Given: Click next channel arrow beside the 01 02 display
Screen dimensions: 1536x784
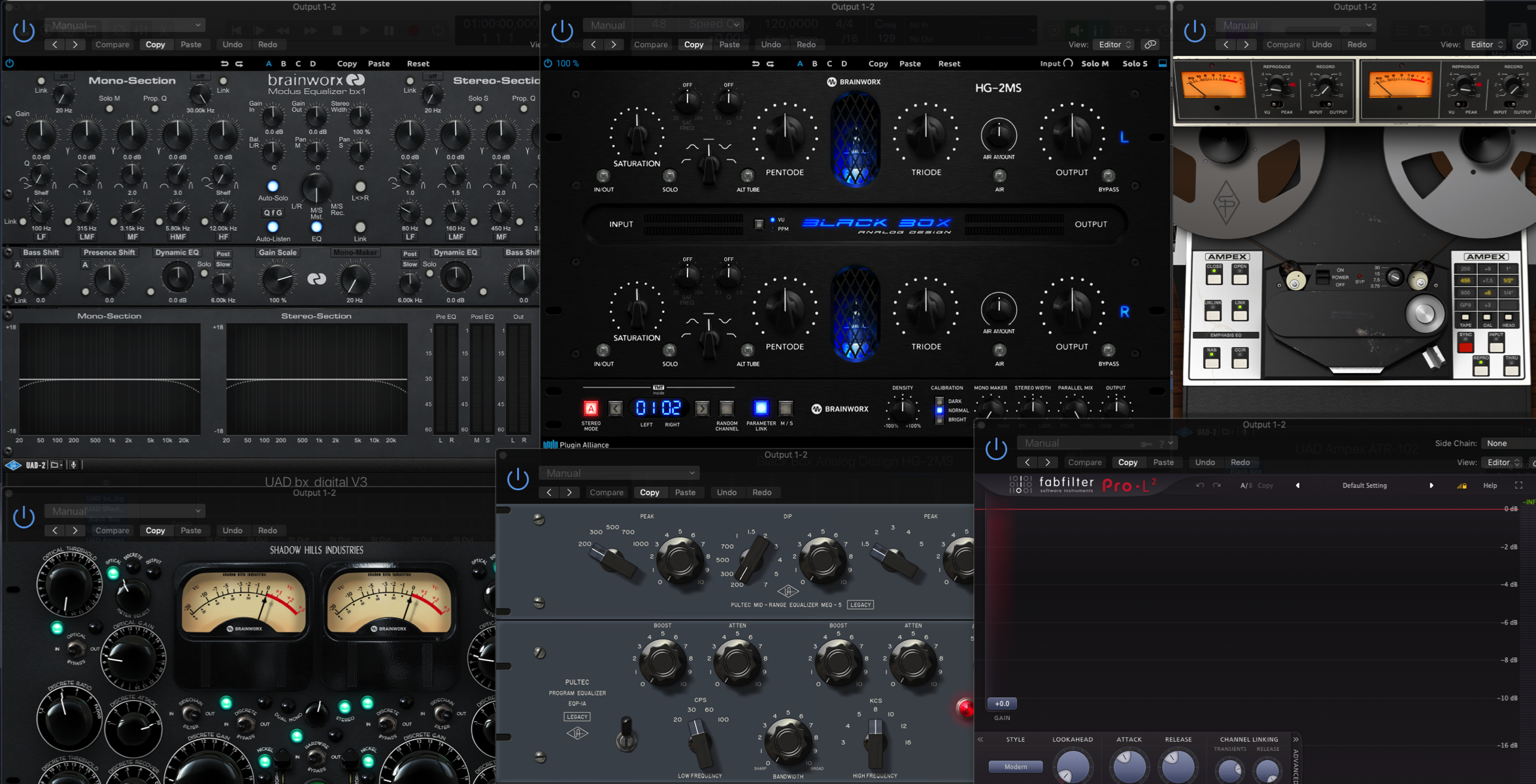Looking at the screenshot, I should [x=702, y=408].
